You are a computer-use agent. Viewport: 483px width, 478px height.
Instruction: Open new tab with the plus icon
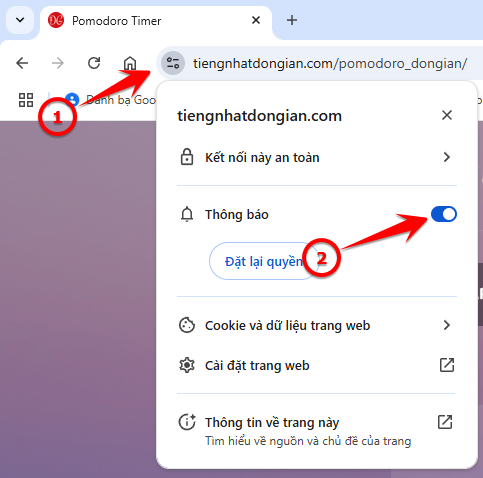292,20
